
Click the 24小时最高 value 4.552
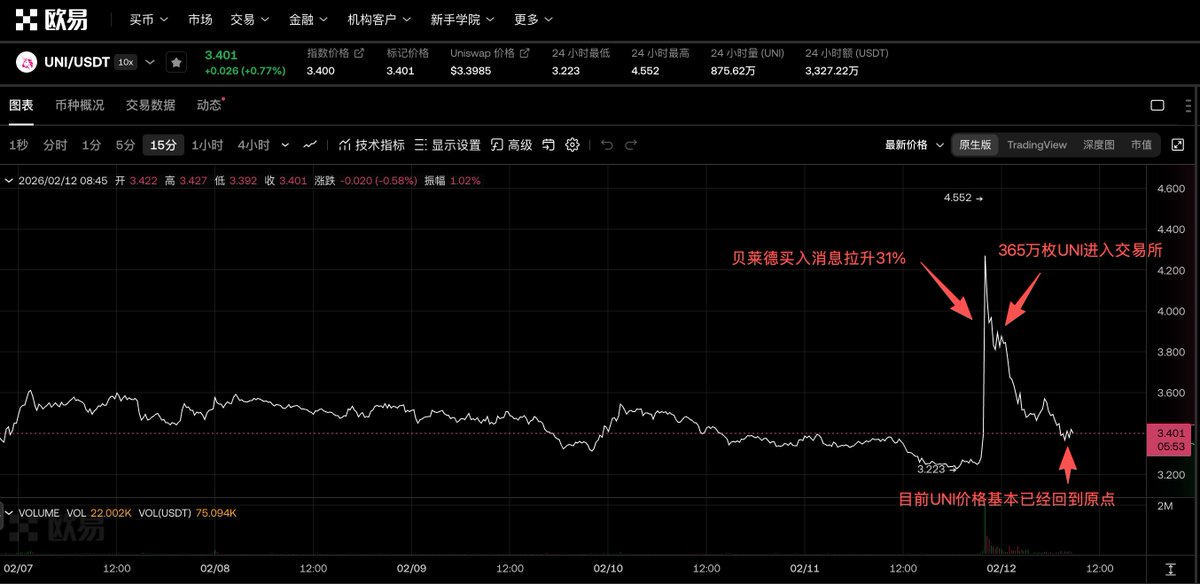click(645, 71)
